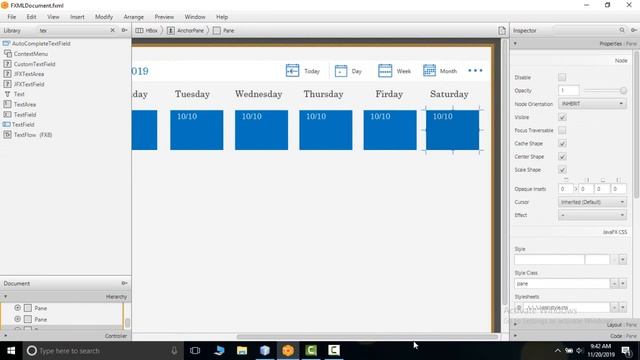Open Task View from the taskbar
The height and width of the screenshot is (360, 640).
point(195,351)
